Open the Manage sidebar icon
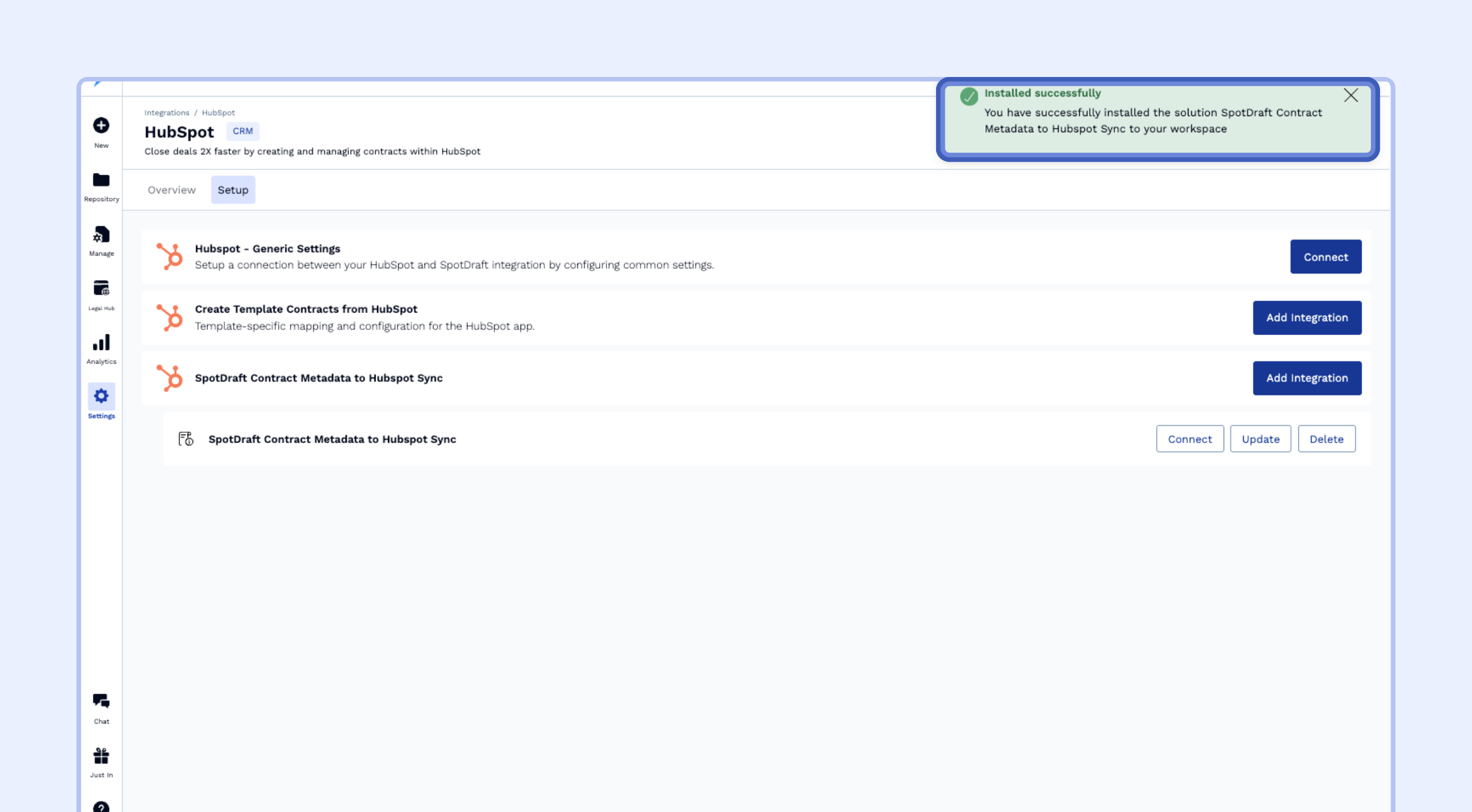The height and width of the screenshot is (812, 1472). pos(101,234)
